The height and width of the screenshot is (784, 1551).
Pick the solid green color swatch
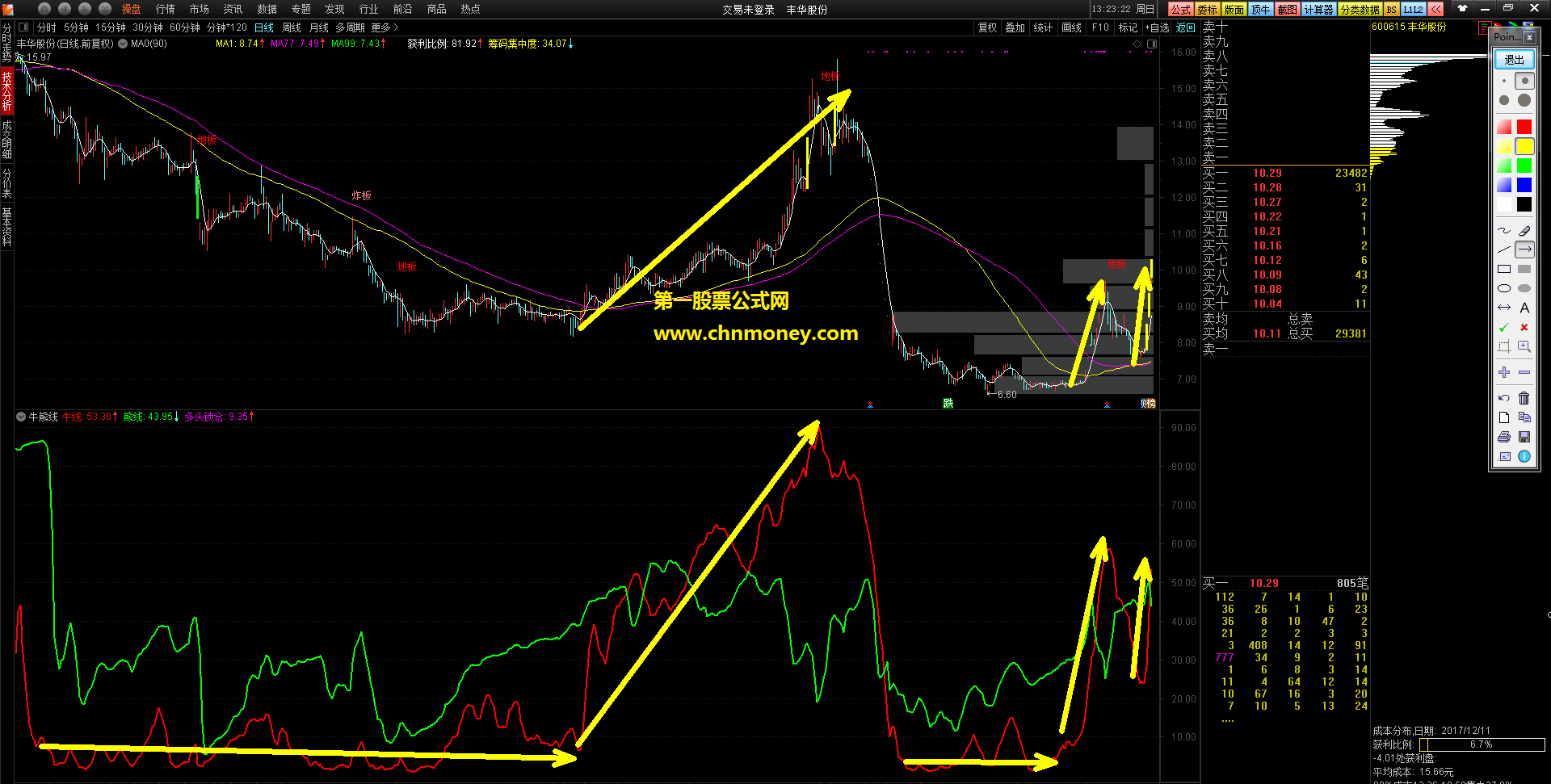click(x=1524, y=166)
